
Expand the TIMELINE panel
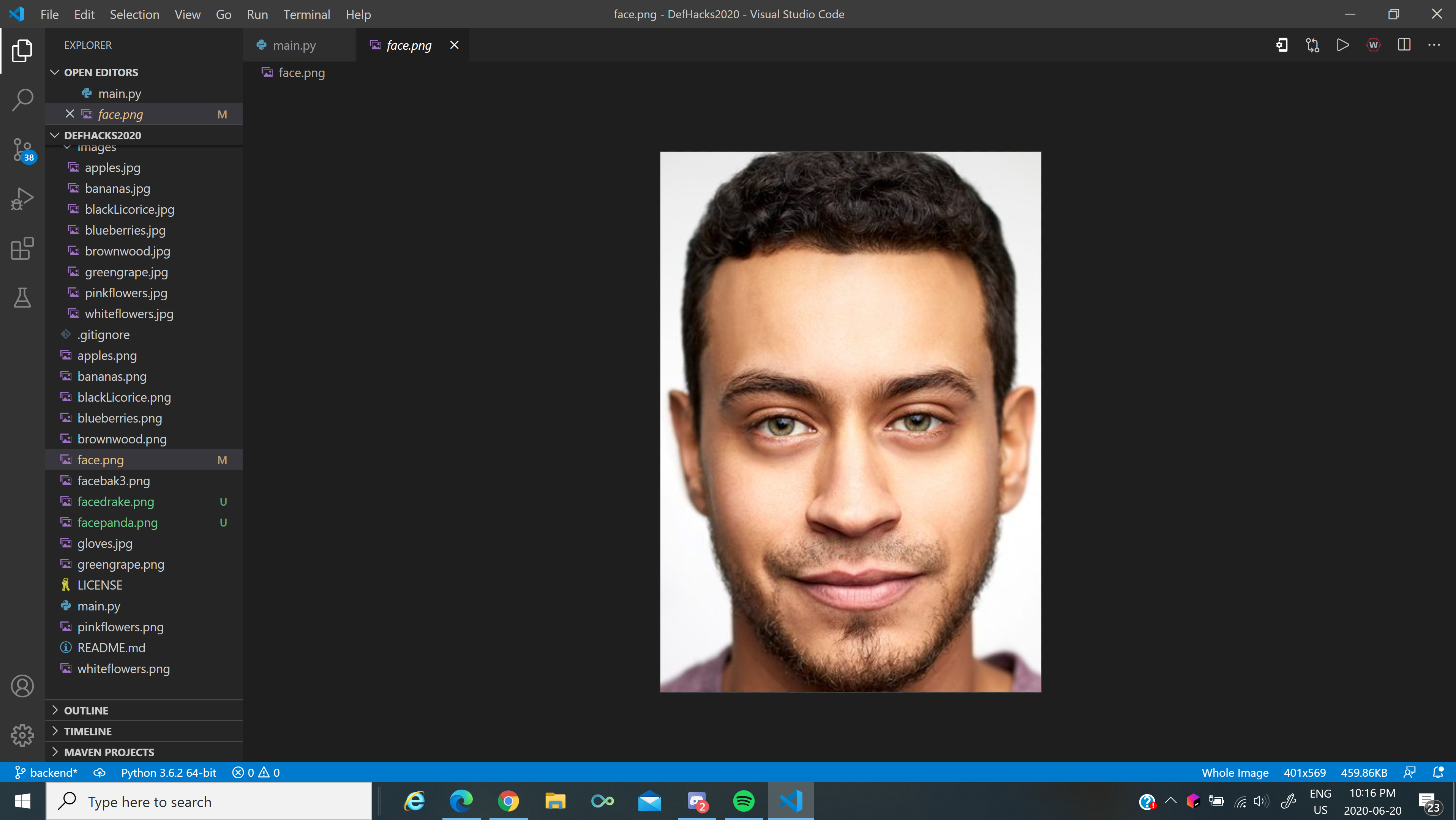tap(88, 731)
